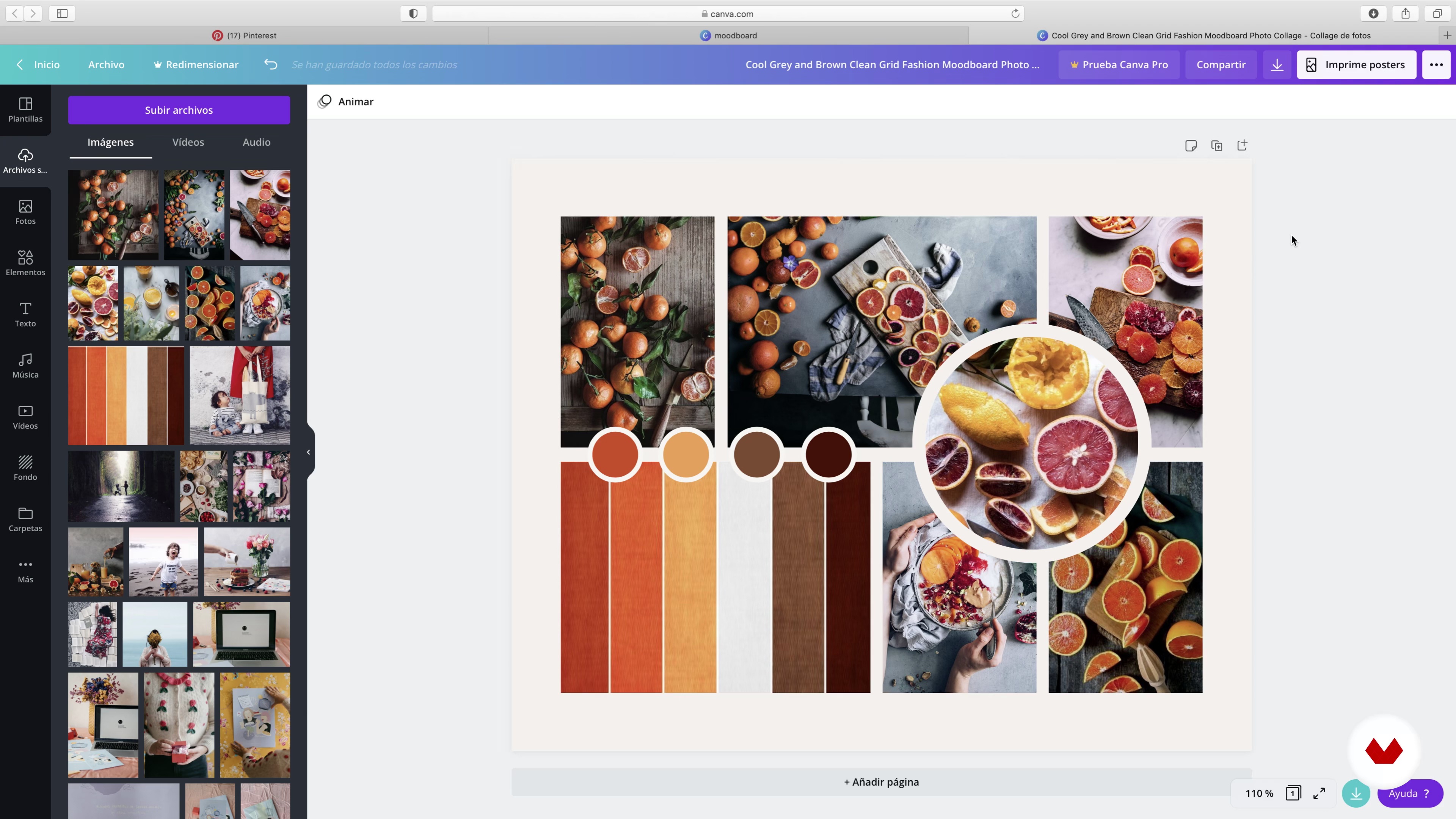Open the Elementos sidebar panel

click(x=25, y=264)
